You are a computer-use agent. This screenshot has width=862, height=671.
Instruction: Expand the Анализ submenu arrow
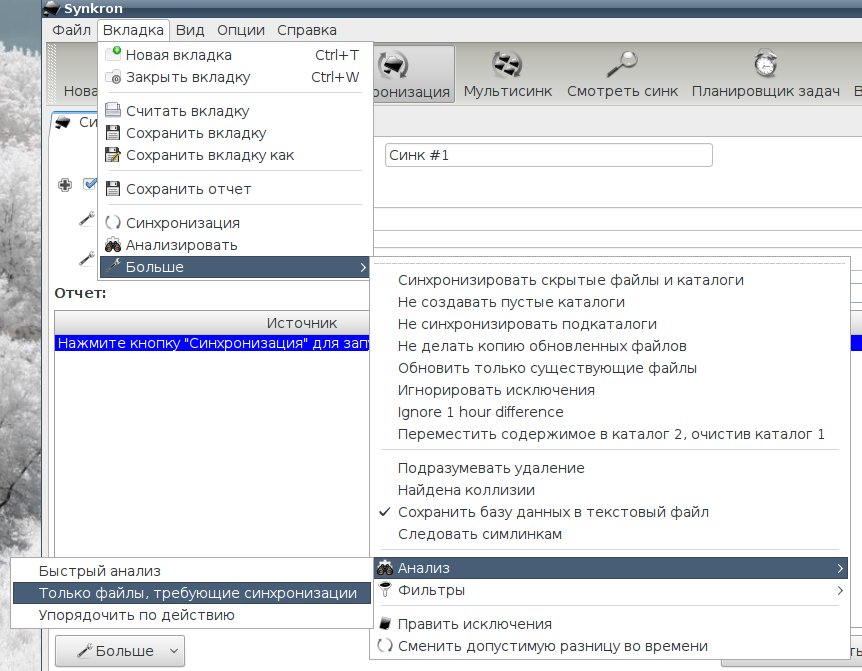click(839, 568)
